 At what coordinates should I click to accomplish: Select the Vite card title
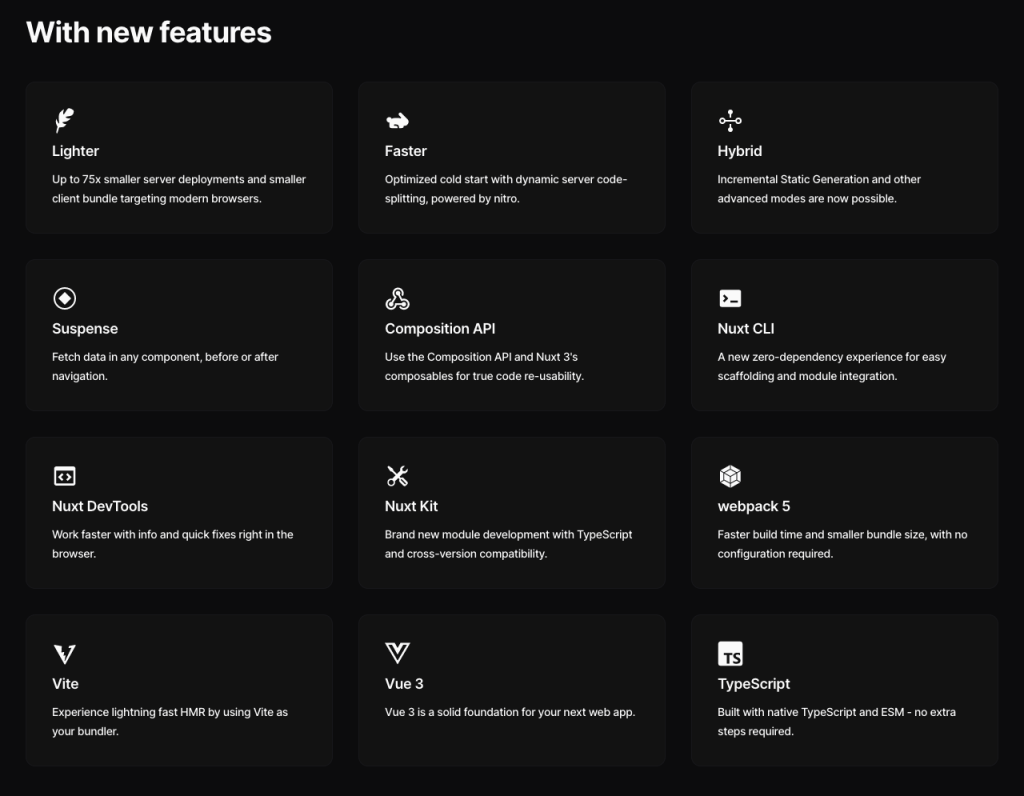click(65, 684)
